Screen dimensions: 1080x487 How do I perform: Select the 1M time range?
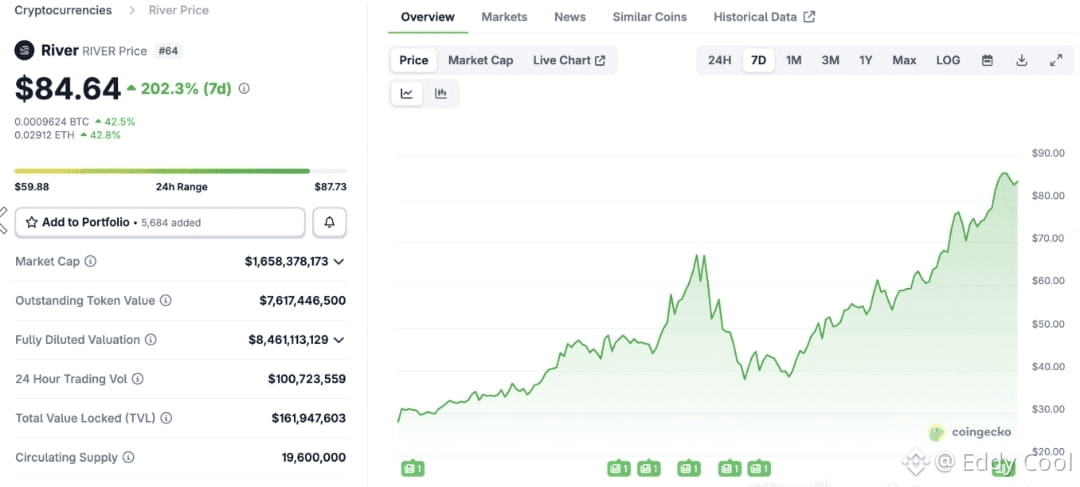pos(793,61)
